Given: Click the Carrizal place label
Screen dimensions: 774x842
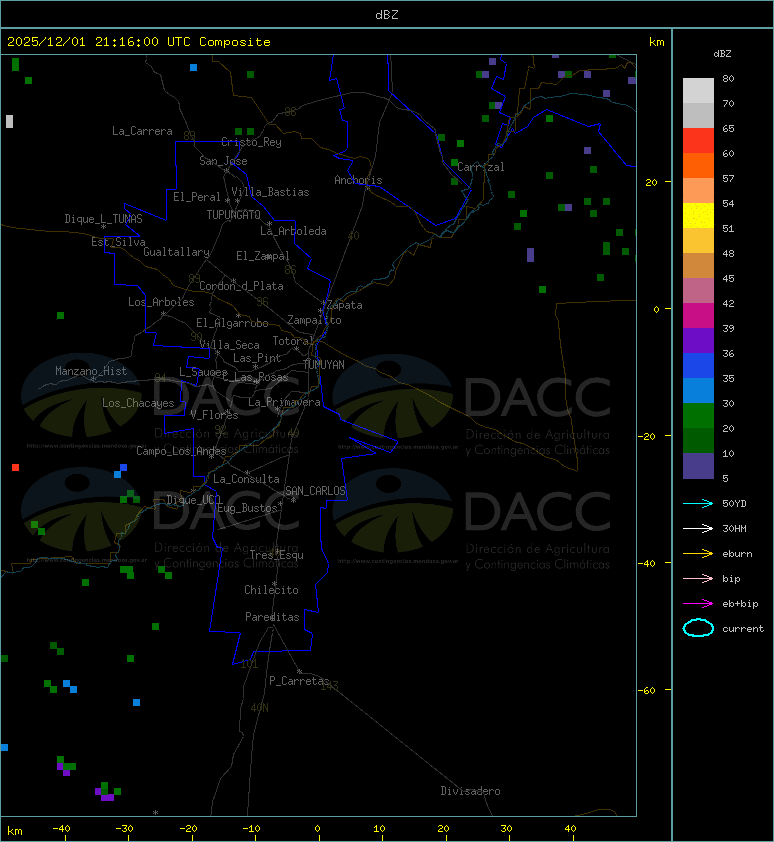Looking at the screenshot, I should pos(481,167).
